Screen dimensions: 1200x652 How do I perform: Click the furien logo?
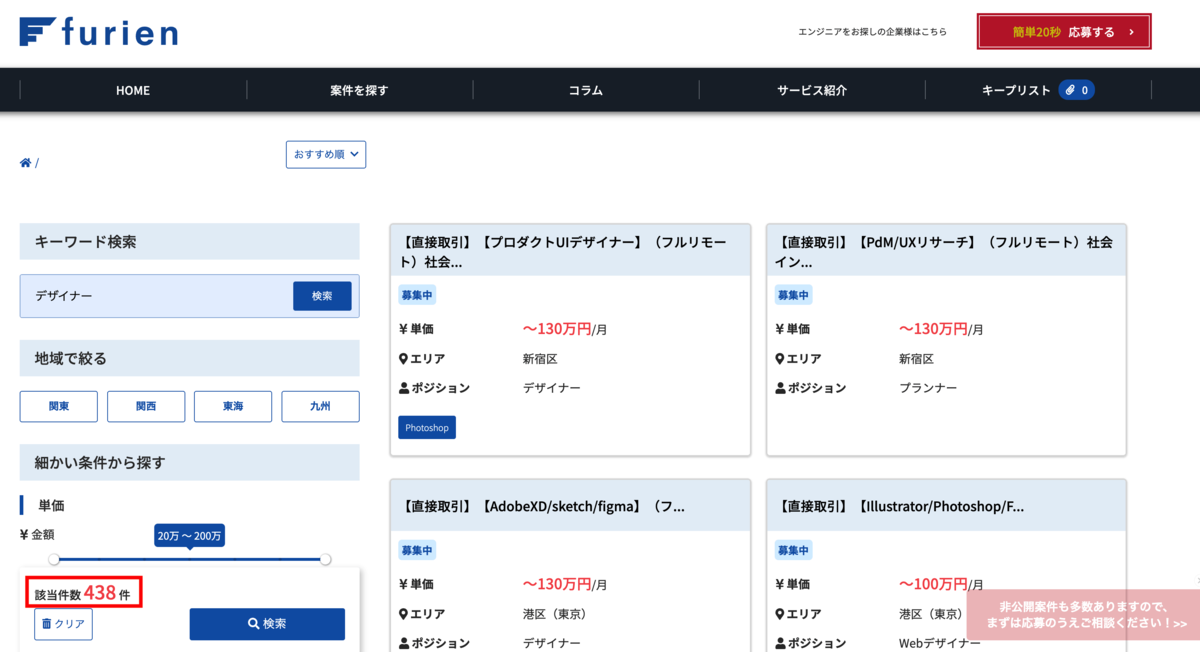(x=98, y=32)
